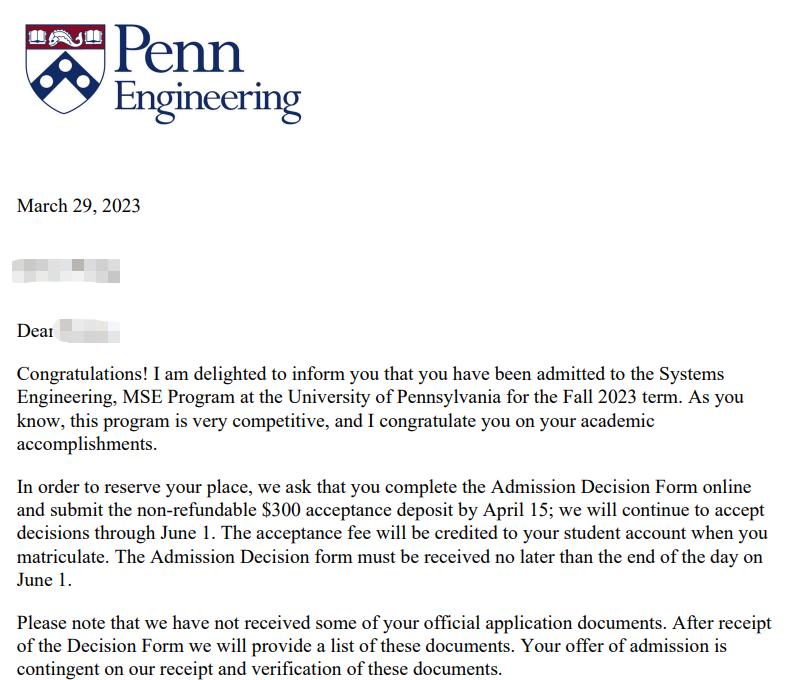This screenshot has width=799, height=680.
Task: Click 'Systems' in the first paragraph
Action: (x=691, y=374)
